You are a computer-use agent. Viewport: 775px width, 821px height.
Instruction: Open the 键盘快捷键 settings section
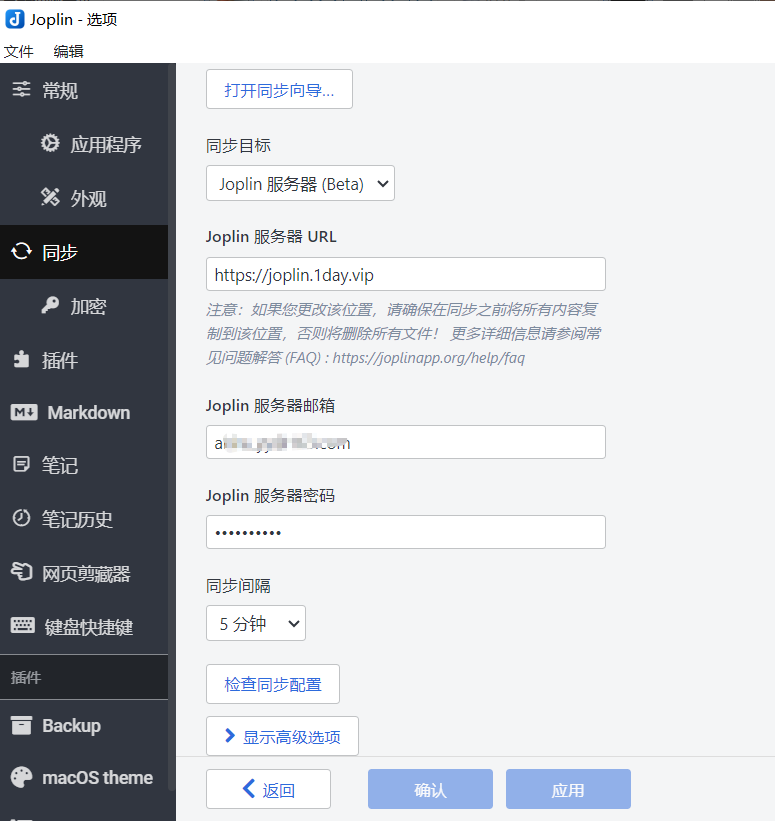84,626
